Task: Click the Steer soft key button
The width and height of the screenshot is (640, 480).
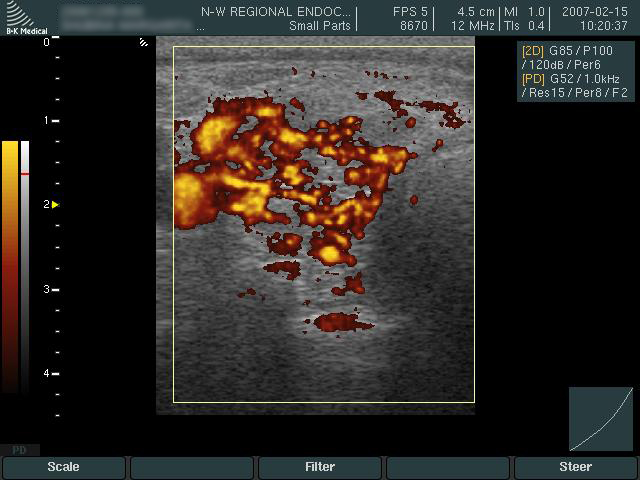Action: tap(576, 467)
